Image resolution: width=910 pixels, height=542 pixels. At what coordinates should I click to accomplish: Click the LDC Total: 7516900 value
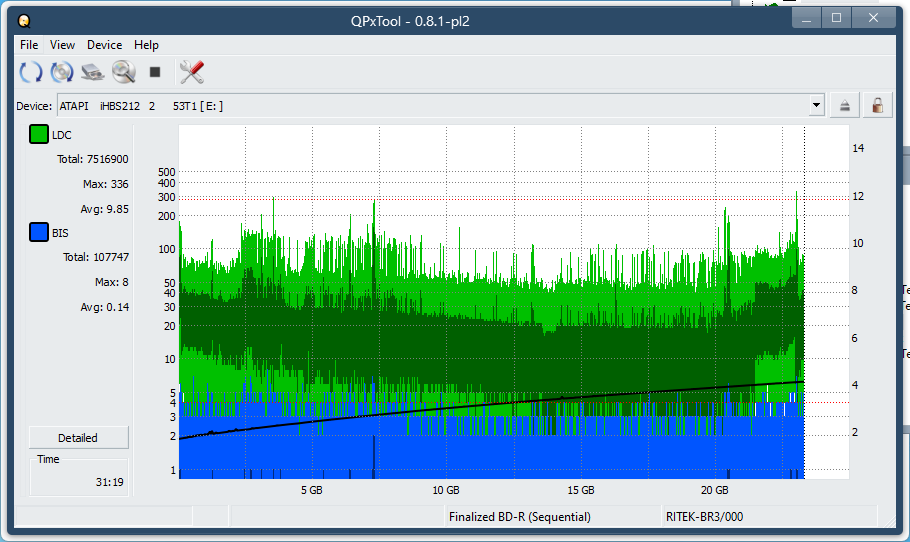tap(92, 159)
